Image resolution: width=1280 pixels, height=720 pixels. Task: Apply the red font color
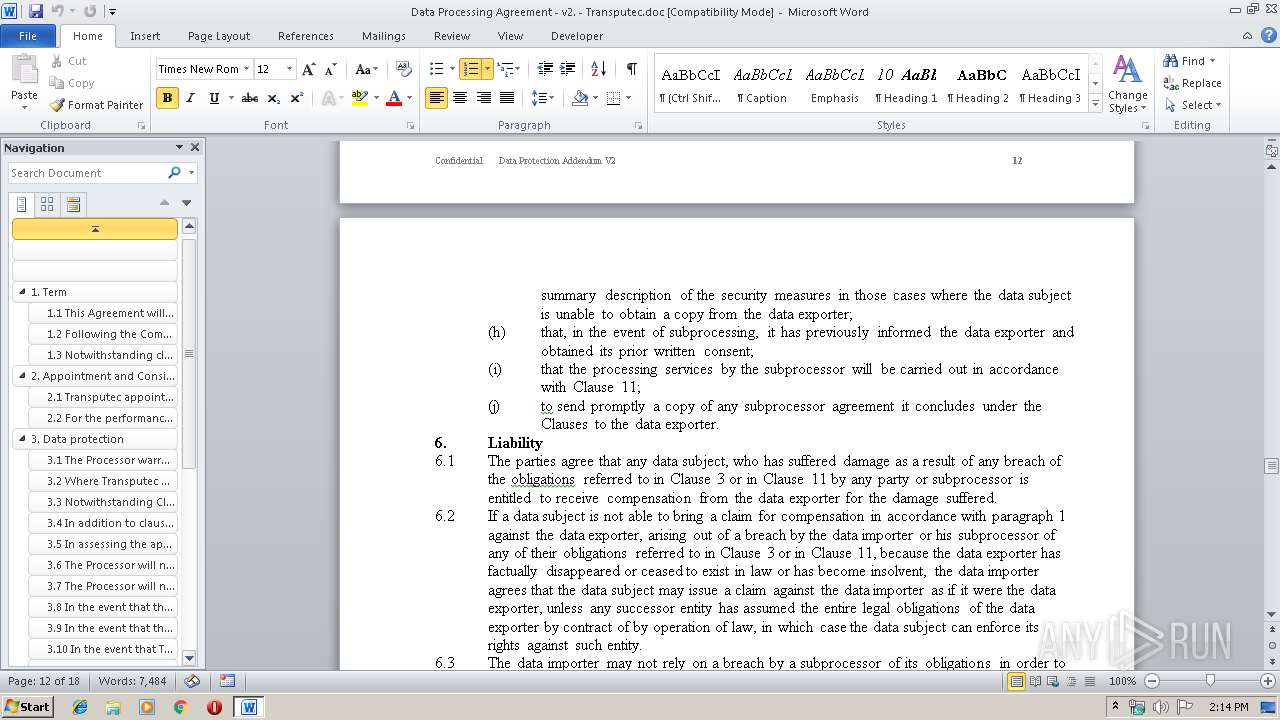[x=394, y=98]
